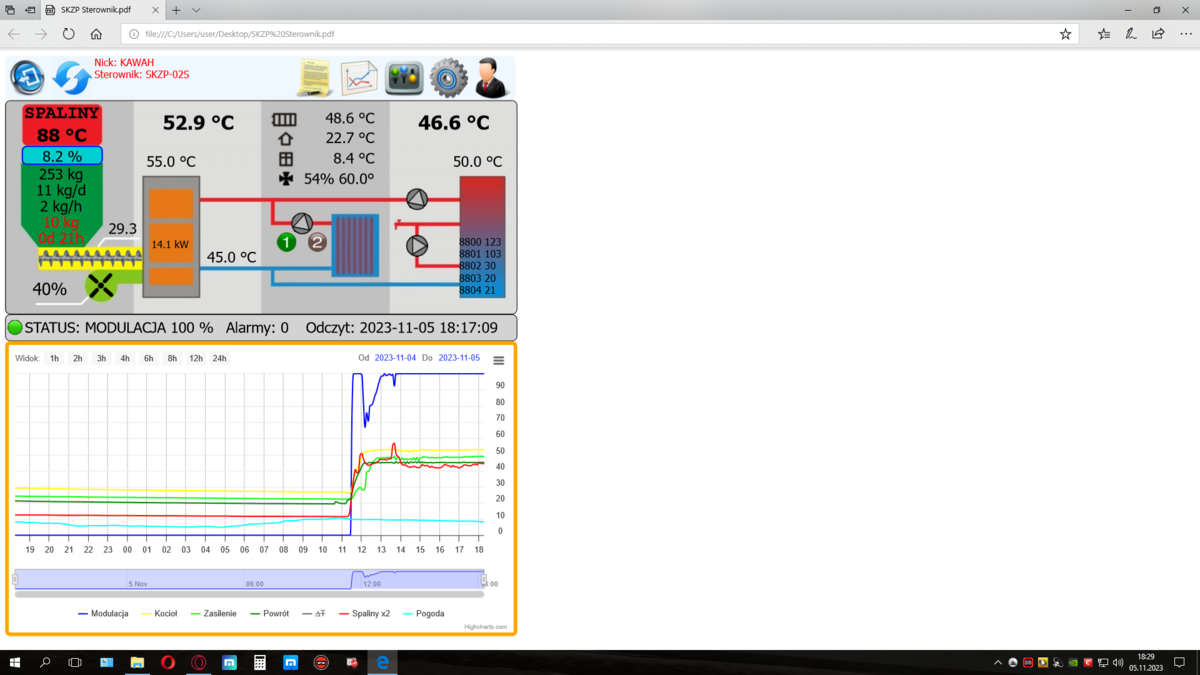Click the blue refresh arrows icon
The image size is (1200, 675).
click(x=71, y=77)
